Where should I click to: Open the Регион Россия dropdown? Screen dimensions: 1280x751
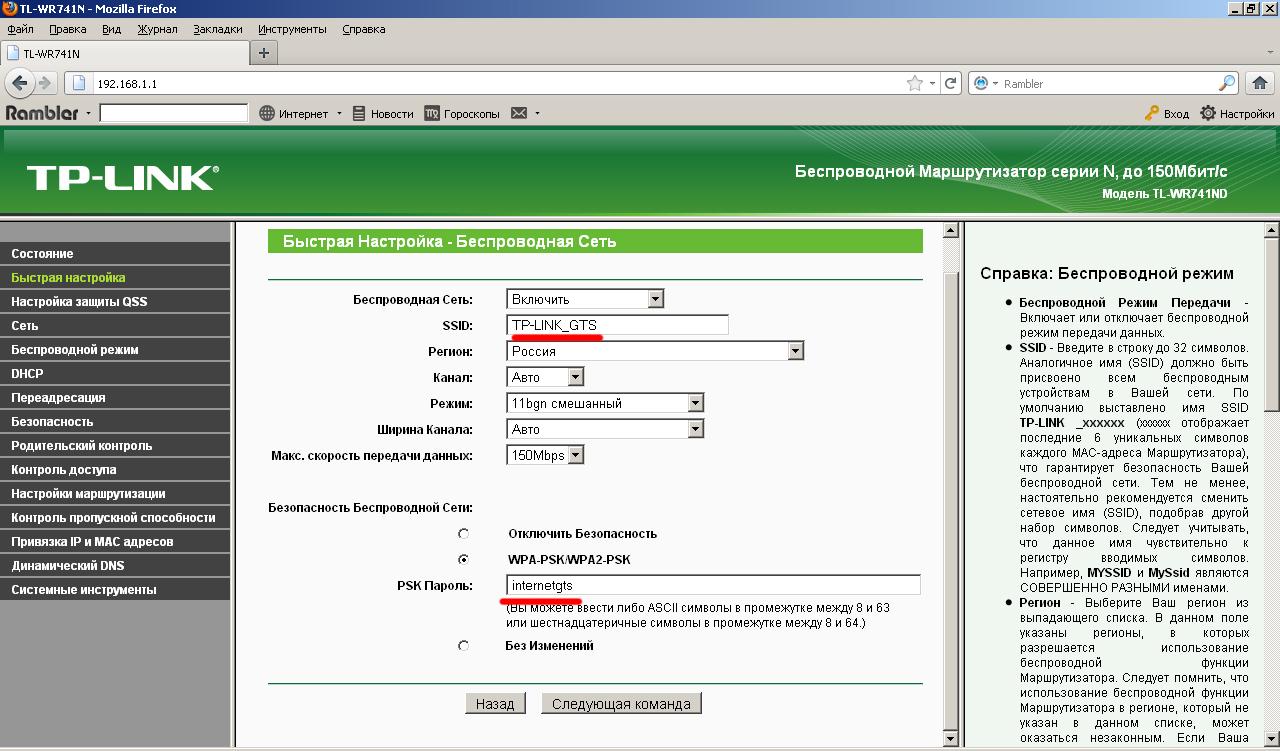[656, 351]
